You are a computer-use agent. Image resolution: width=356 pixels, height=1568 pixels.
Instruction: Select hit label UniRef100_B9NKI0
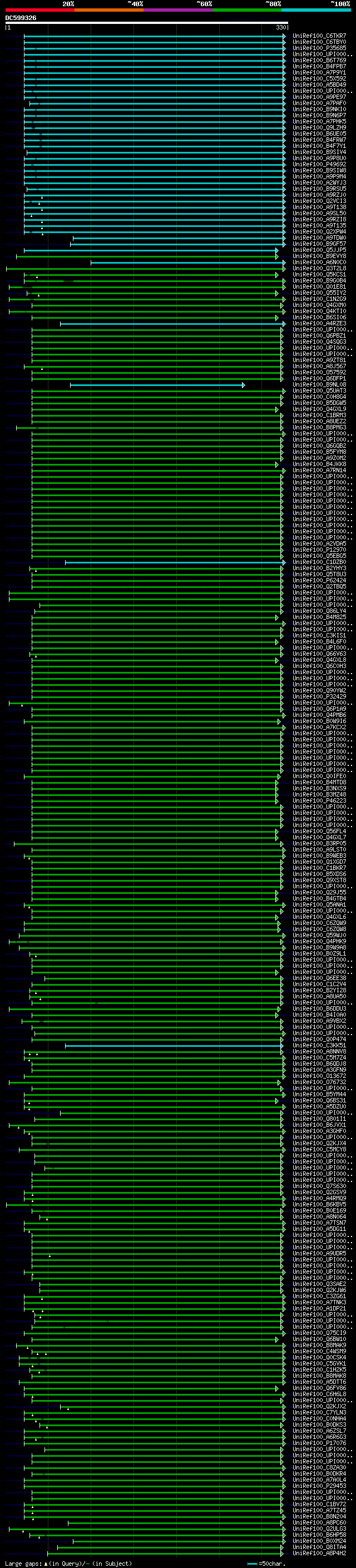coord(319,110)
